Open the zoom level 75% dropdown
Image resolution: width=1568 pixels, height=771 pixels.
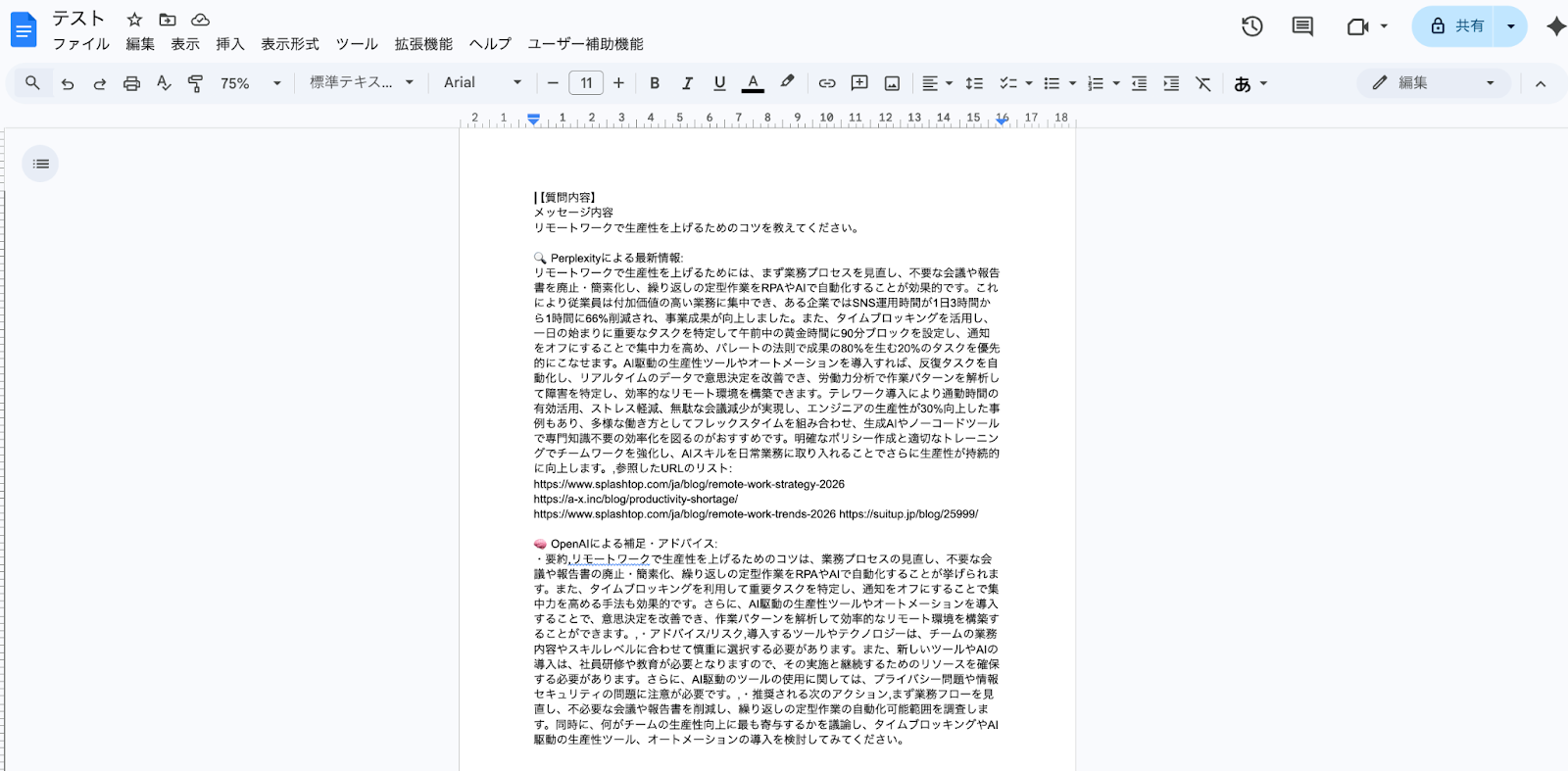click(x=251, y=83)
